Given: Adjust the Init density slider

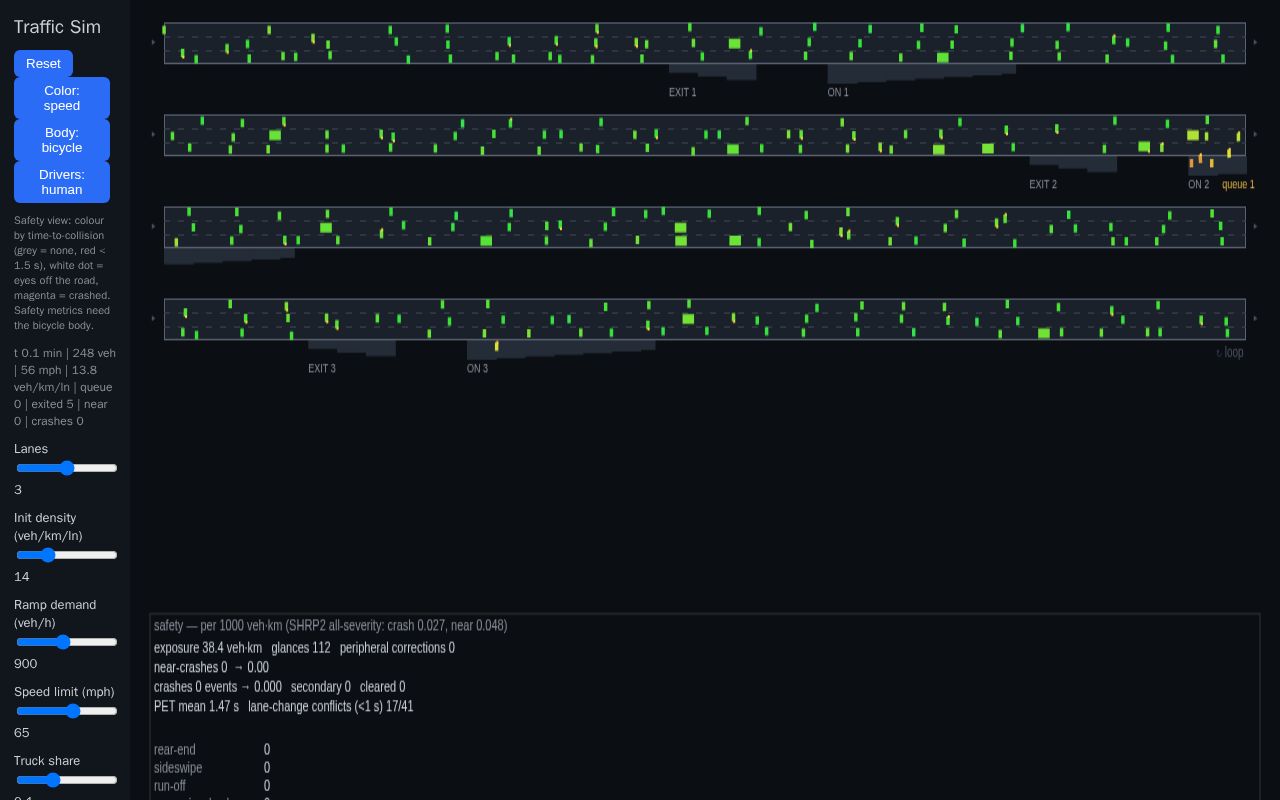Looking at the screenshot, I should (67, 555).
